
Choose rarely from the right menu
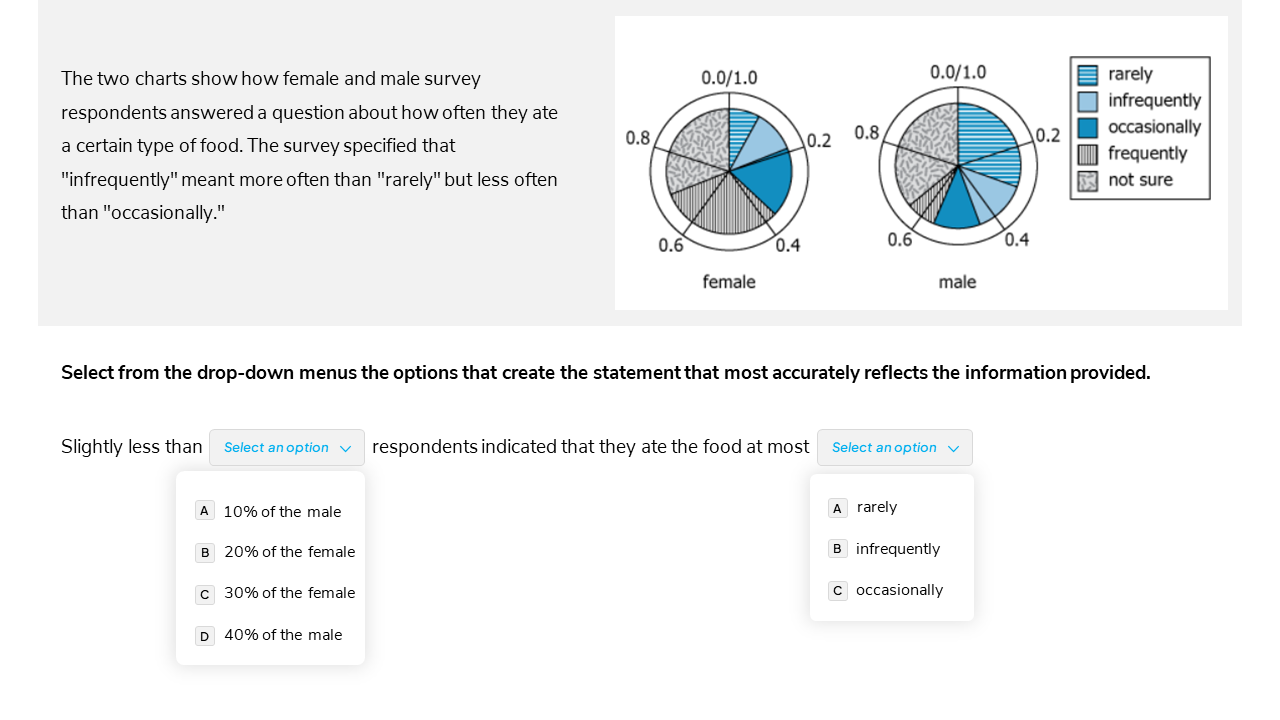(876, 507)
